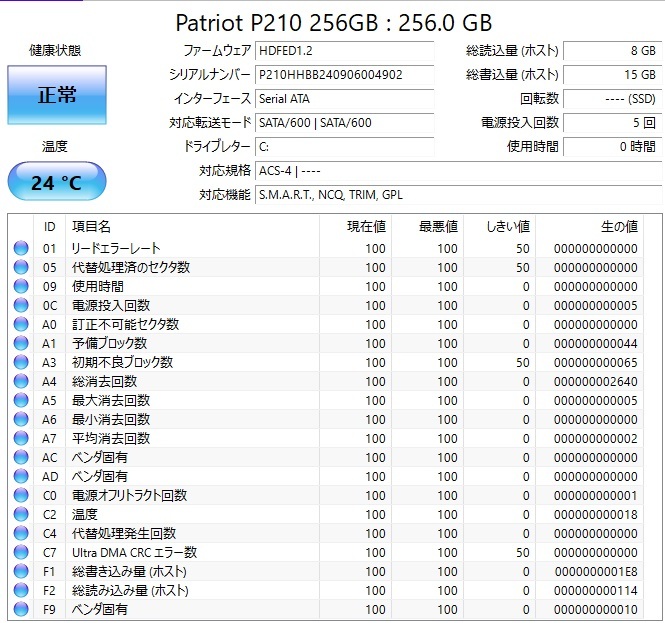
Task: Click the drive letter field showing C:
Action: (x=344, y=147)
